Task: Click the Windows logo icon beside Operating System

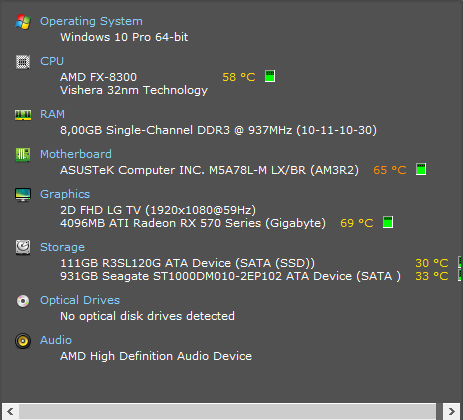Action: [x=23, y=22]
